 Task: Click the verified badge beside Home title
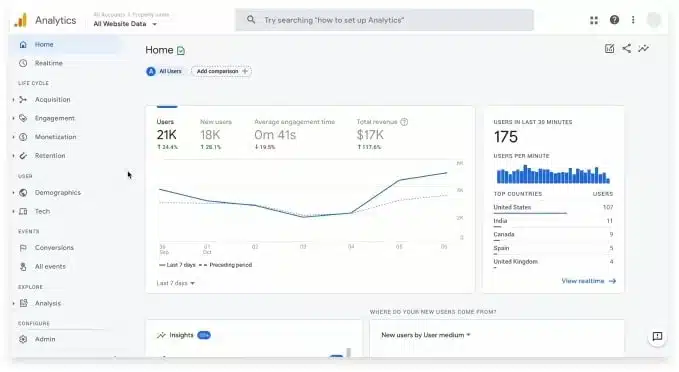coord(181,51)
